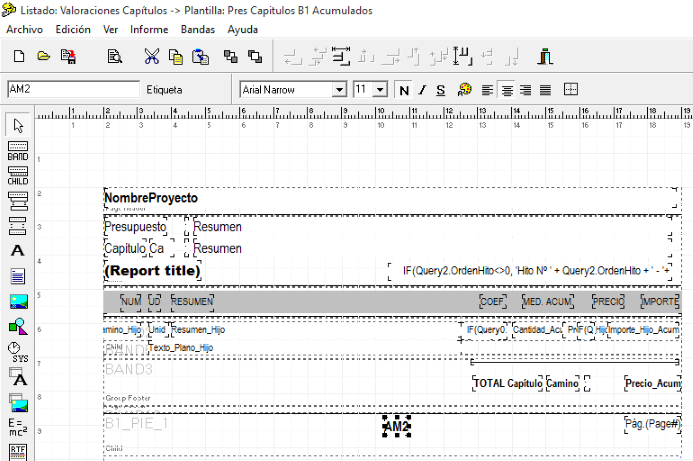
Task: Expand the font size dropdown
Action: (x=380, y=90)
